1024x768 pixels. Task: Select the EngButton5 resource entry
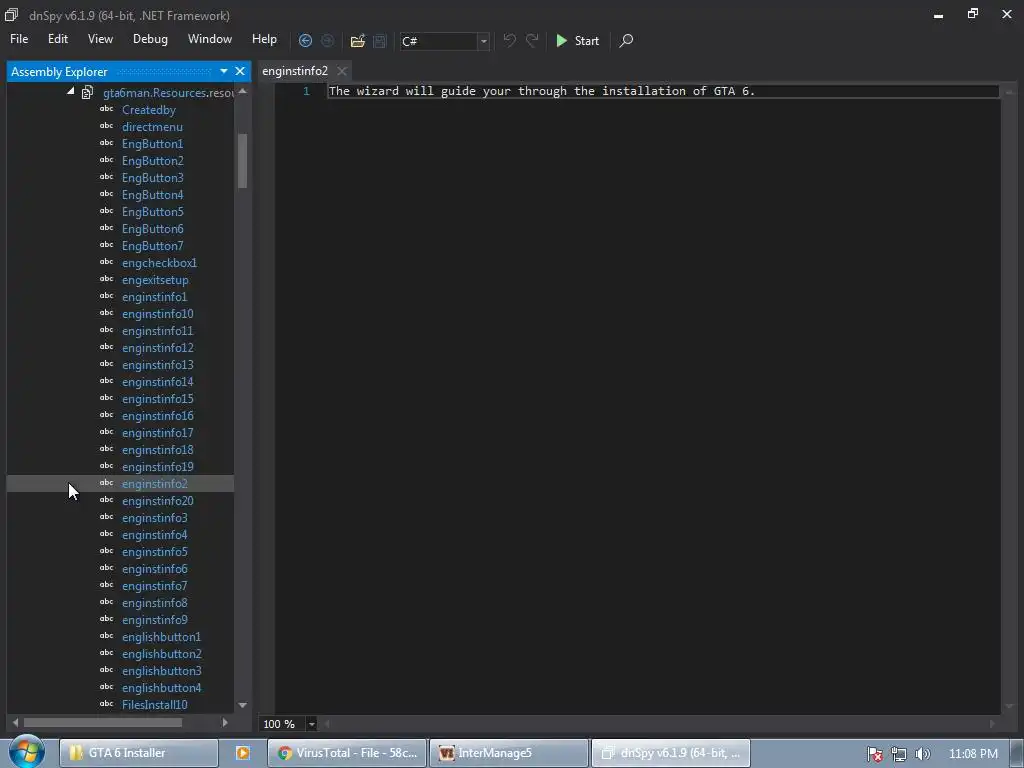coord(152,212)
